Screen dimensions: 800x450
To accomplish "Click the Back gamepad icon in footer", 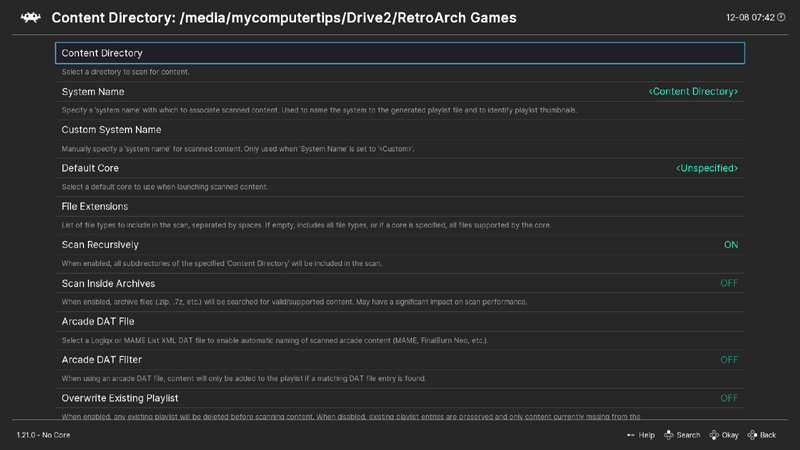I will 752,435.
